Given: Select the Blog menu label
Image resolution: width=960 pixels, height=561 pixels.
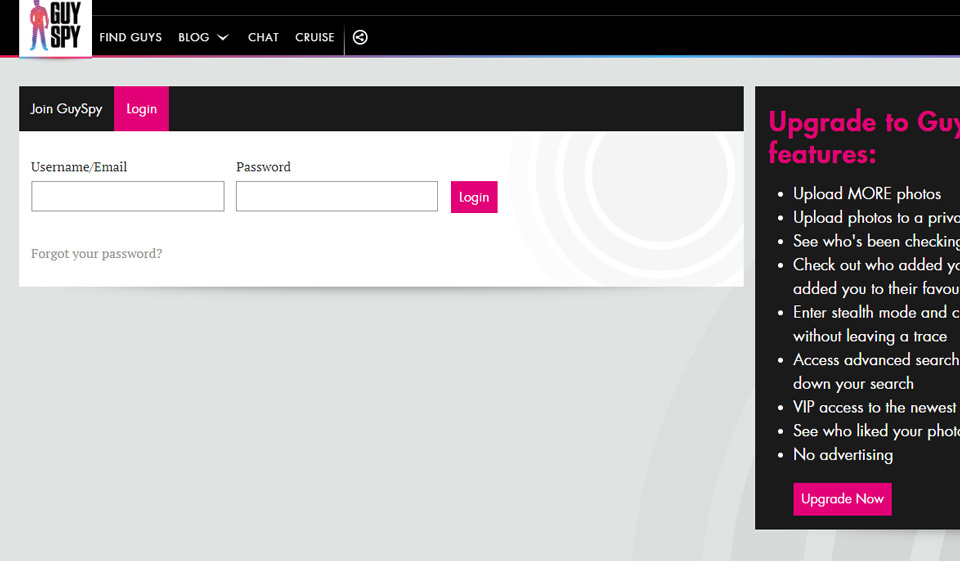Looking at the screenshot, I should point(193,37).
